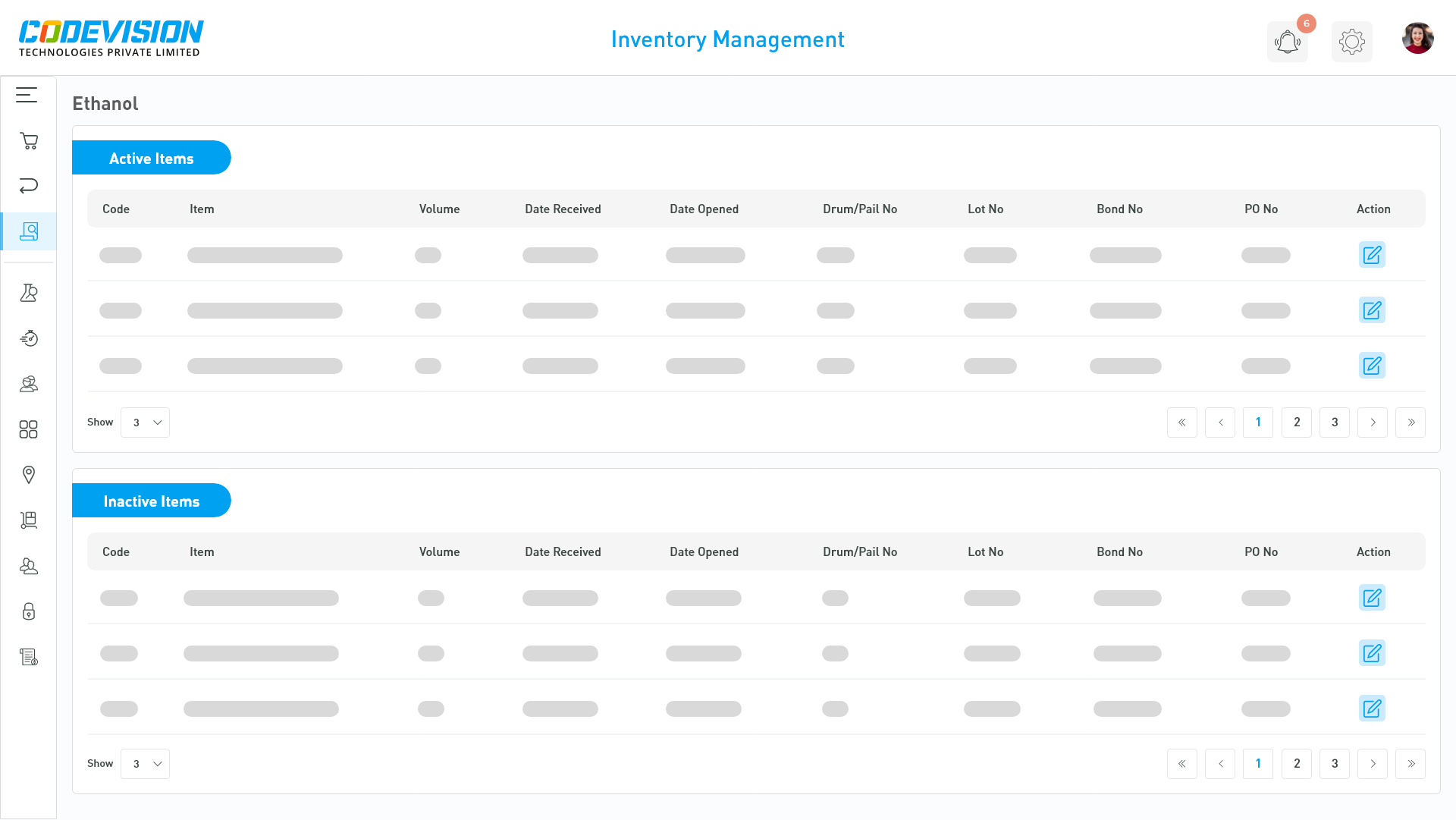Jump to last page of Inactive Items
This screenshot has height=820, width=1456.
(x=1410, y=764)
